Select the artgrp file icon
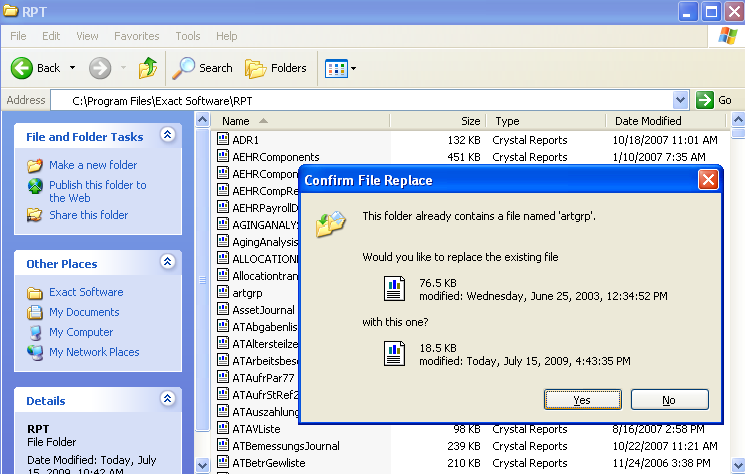745x474 pixels. click(x=223, y=292)
